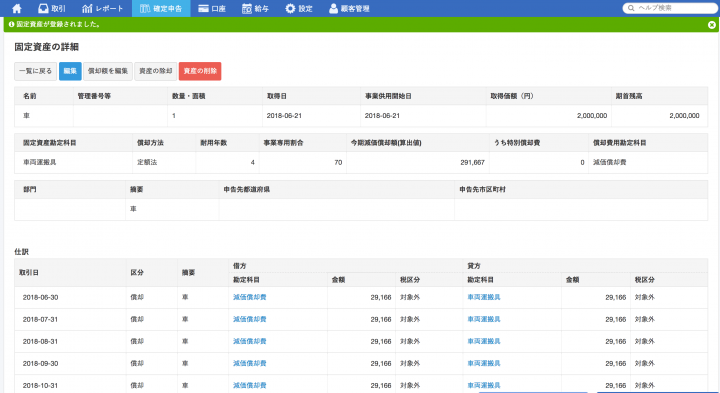Click the 仕訳 section heading
The height and width of the screenshot is (393, 720).
click(22, 252)
